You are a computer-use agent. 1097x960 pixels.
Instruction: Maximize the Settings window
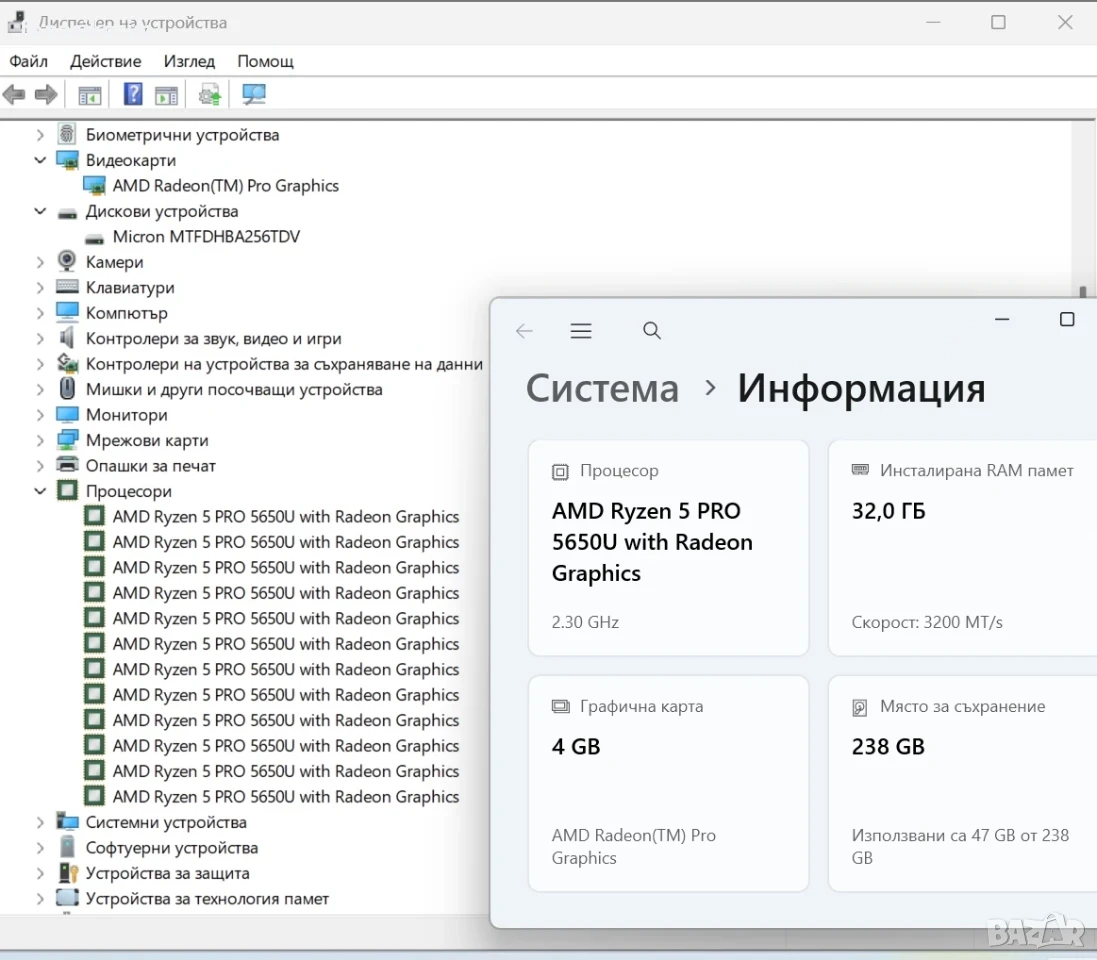coord(1067,320)
